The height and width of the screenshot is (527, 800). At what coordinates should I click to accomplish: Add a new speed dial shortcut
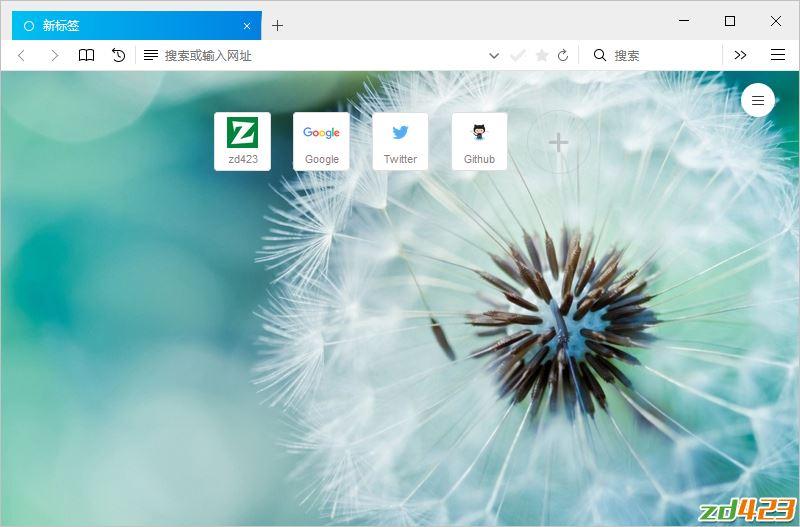coord(559,142)
